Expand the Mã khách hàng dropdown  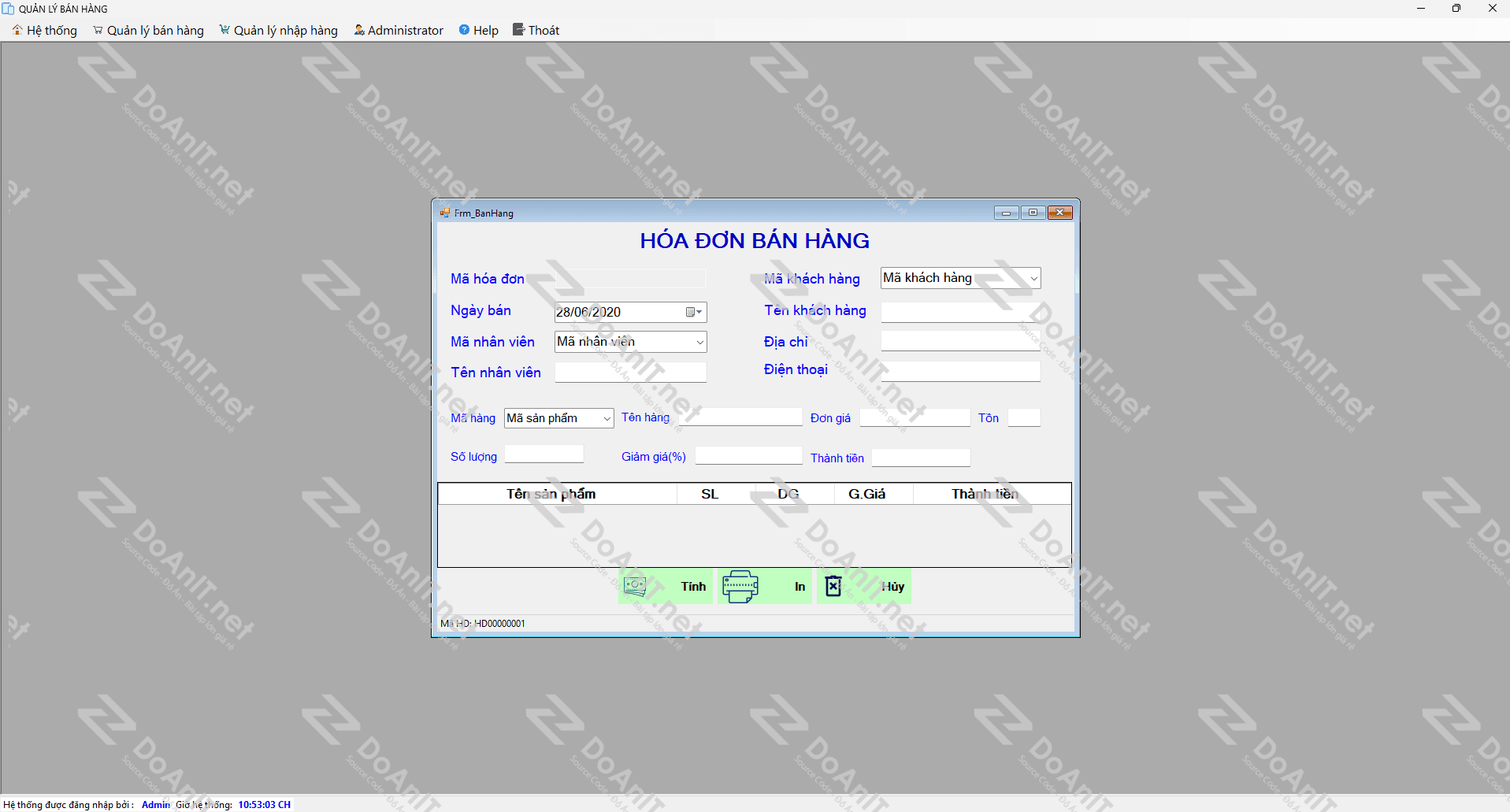click(1033, 278)
